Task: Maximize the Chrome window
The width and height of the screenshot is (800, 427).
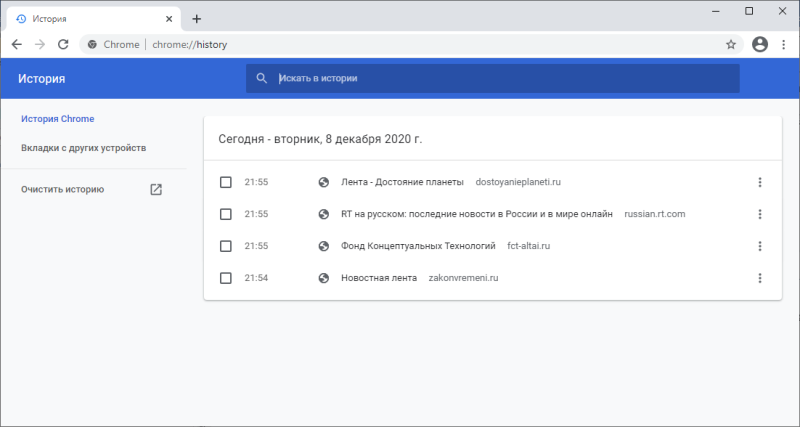Action: click(x=749, y=11)
